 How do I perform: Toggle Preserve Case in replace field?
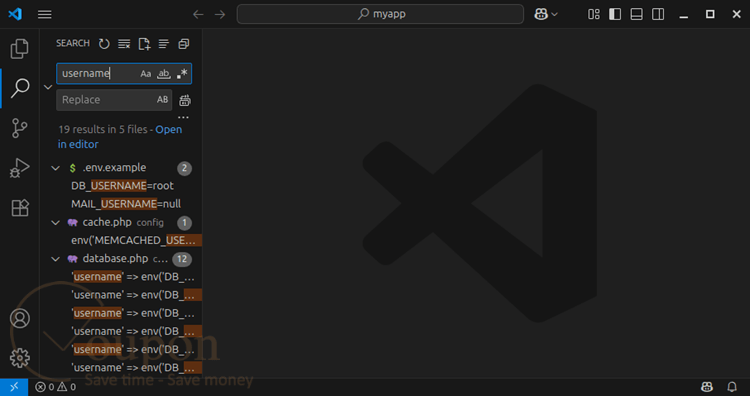[163, 99]
